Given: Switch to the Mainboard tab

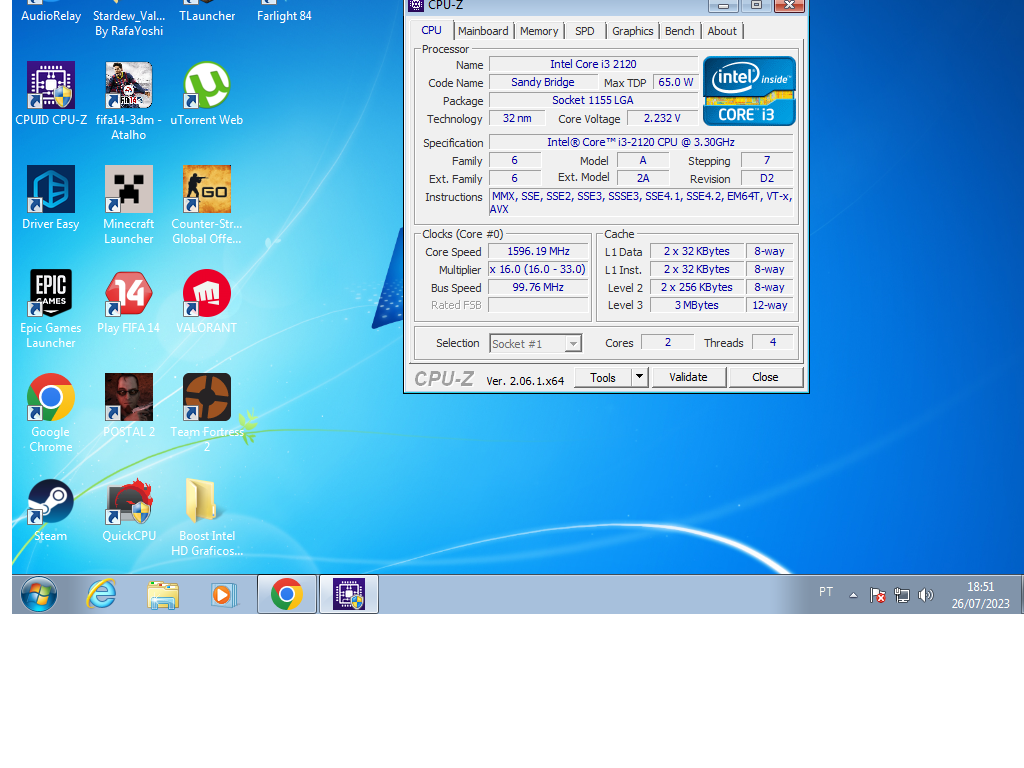Looking at the screenshot, I should pyautogui.click(x=483, y=31).
